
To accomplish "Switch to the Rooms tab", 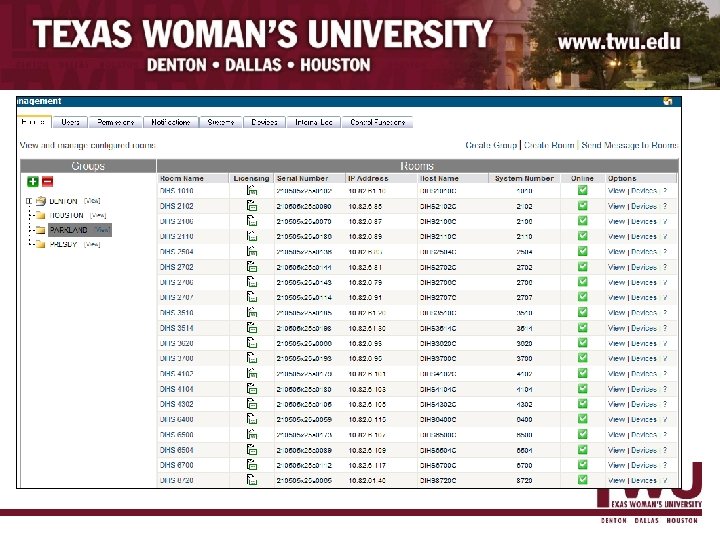I will [34, 122].
